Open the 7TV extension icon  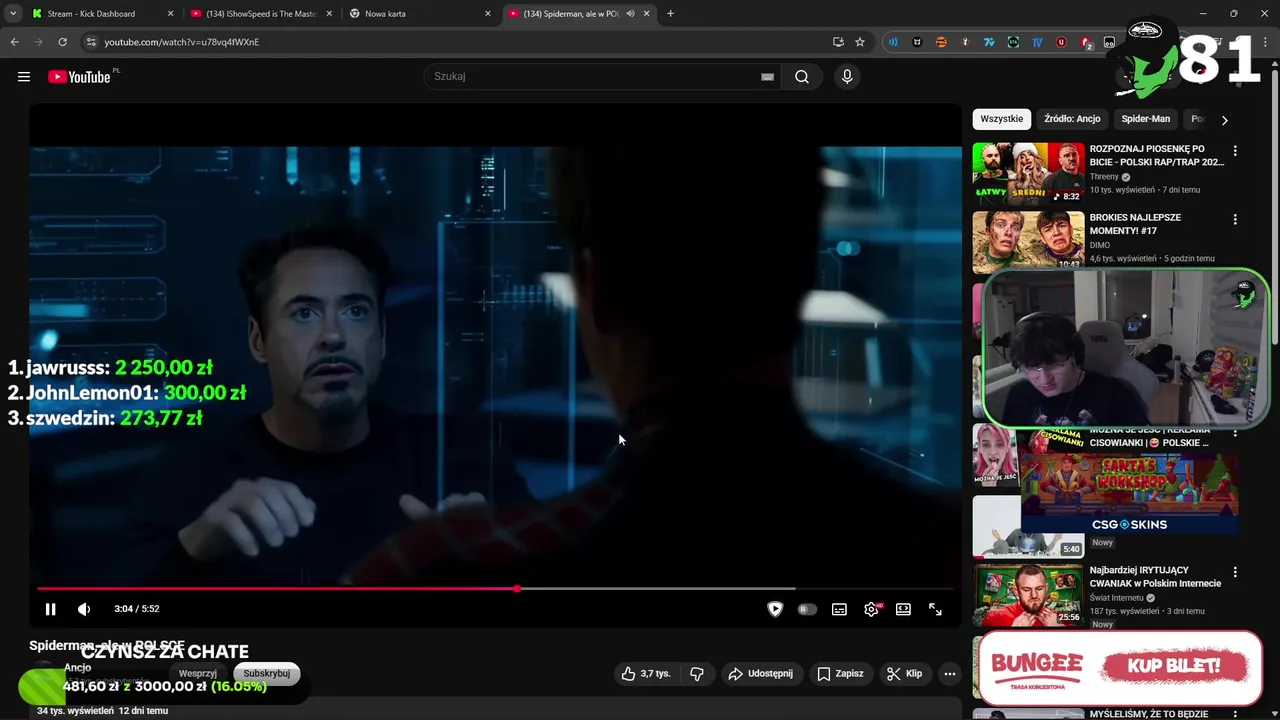989,42
